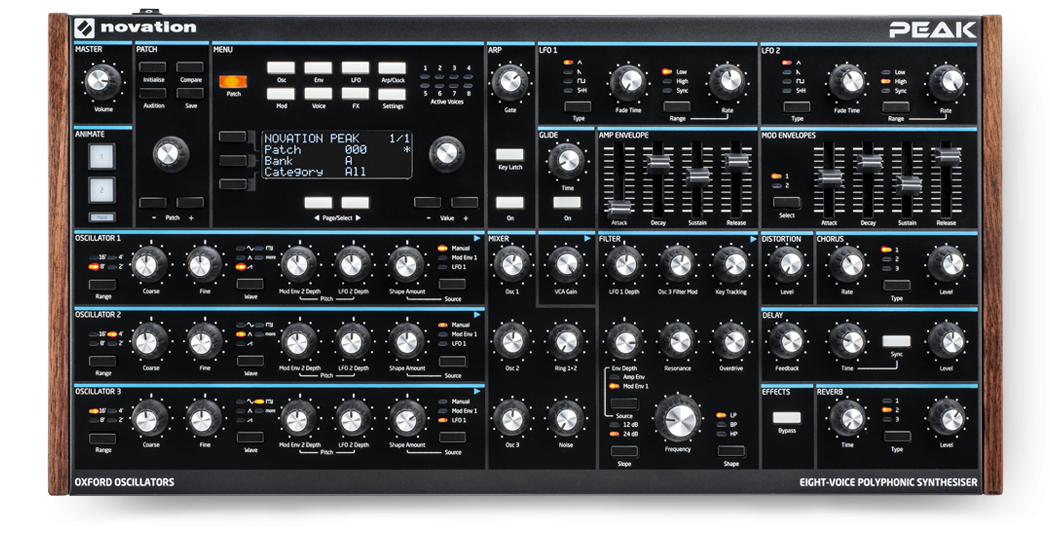This screenshot has height=557, width=1050.
Task: Click the Master Volume knob
Action: [x=102, y=81]
